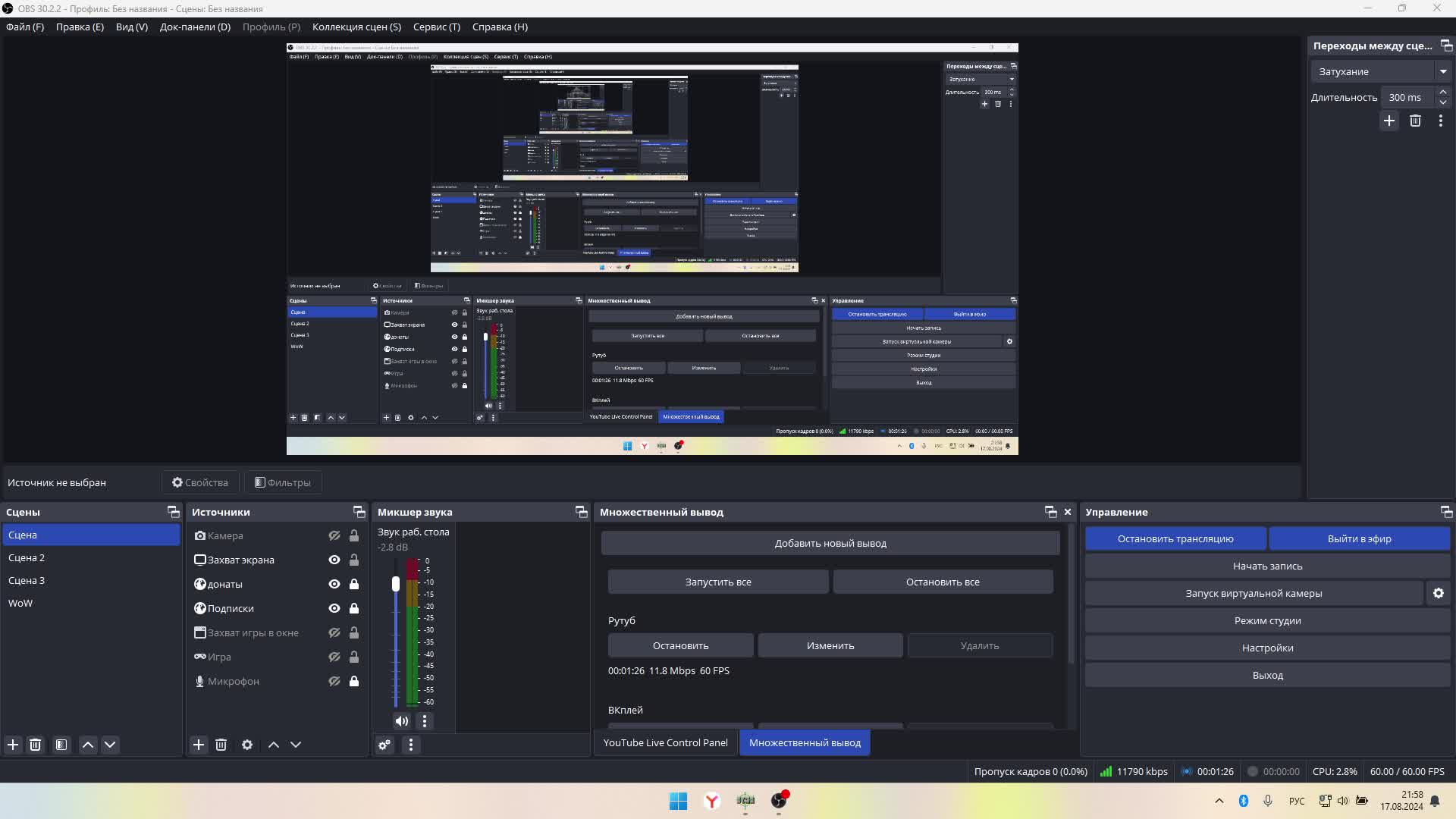The width and height of the screenshot is (1456, 819).
Task: Open scene filters icon in Scenes panel
Action: point(61,745)
